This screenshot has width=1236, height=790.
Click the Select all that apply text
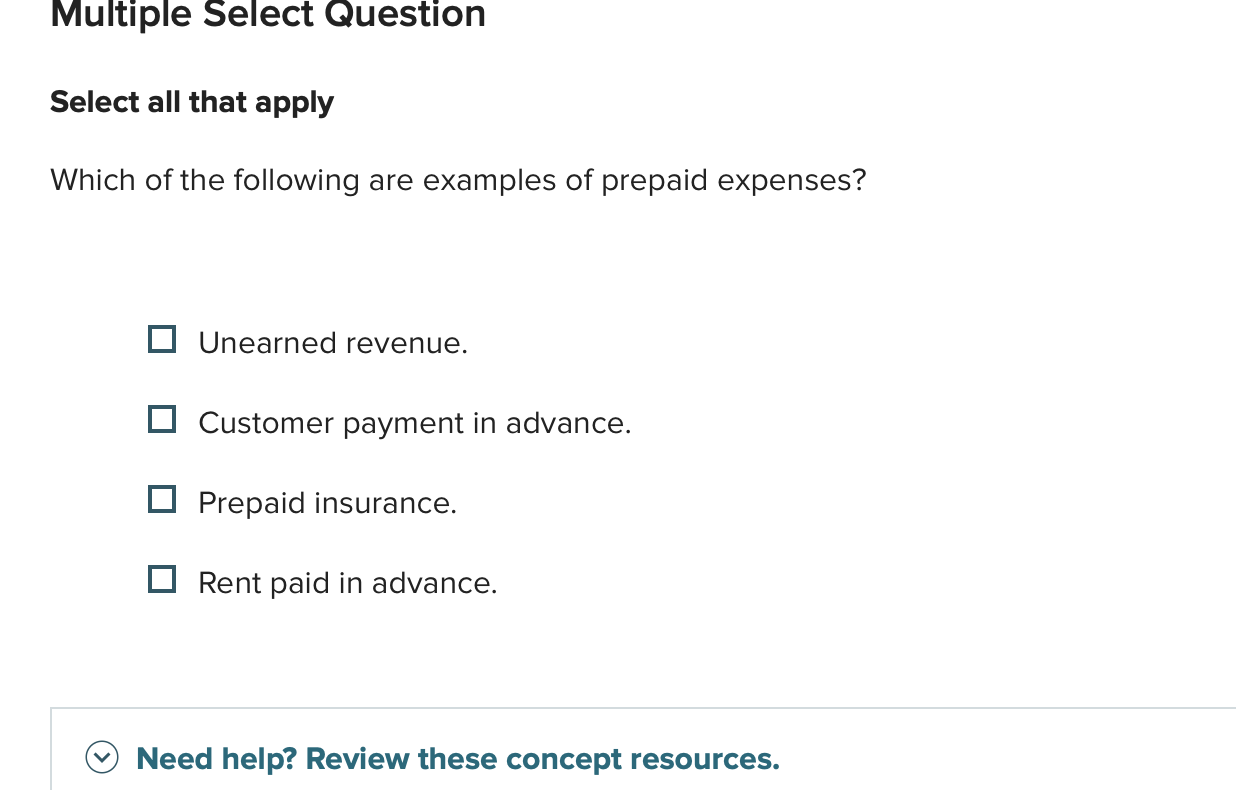[192, 102]
